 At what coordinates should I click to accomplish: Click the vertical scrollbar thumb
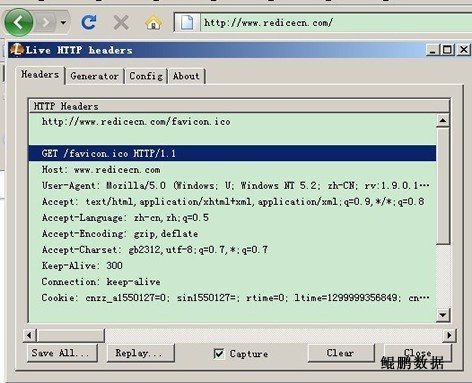tap(443, 186)
